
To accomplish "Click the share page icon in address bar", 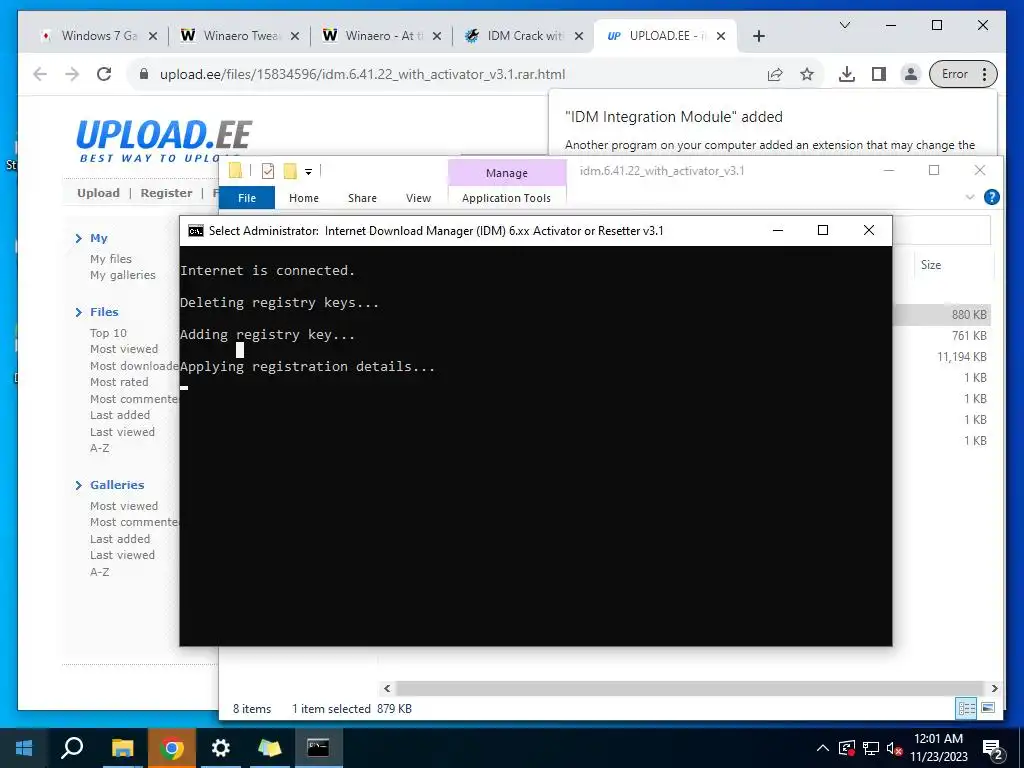I will tap(775, 74).
